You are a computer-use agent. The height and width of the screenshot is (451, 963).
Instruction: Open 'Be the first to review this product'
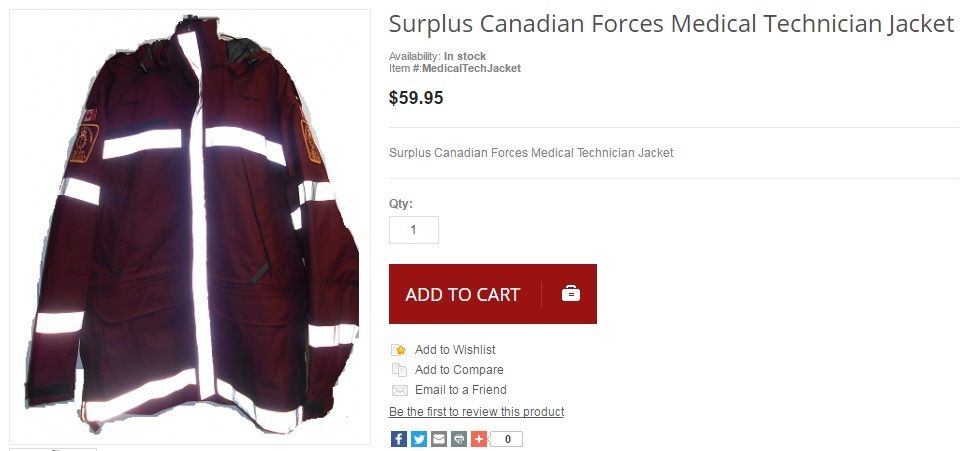(x=477, y=412)
